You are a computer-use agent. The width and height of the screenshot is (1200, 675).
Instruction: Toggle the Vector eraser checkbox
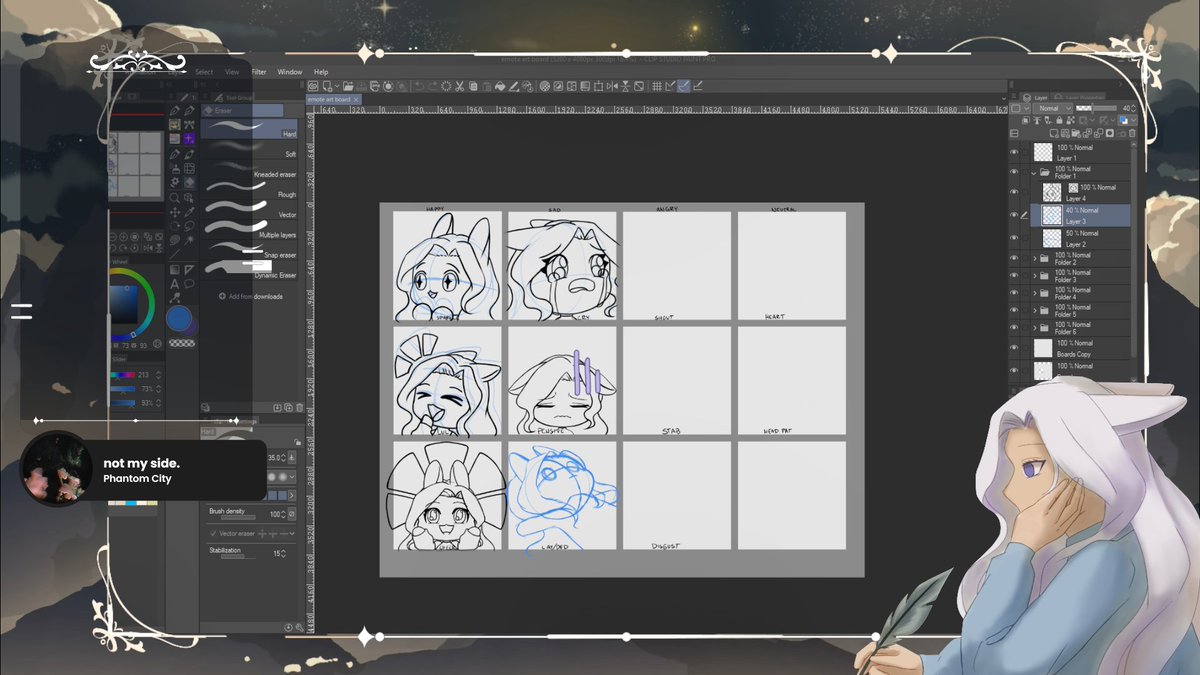coord(212,533)
